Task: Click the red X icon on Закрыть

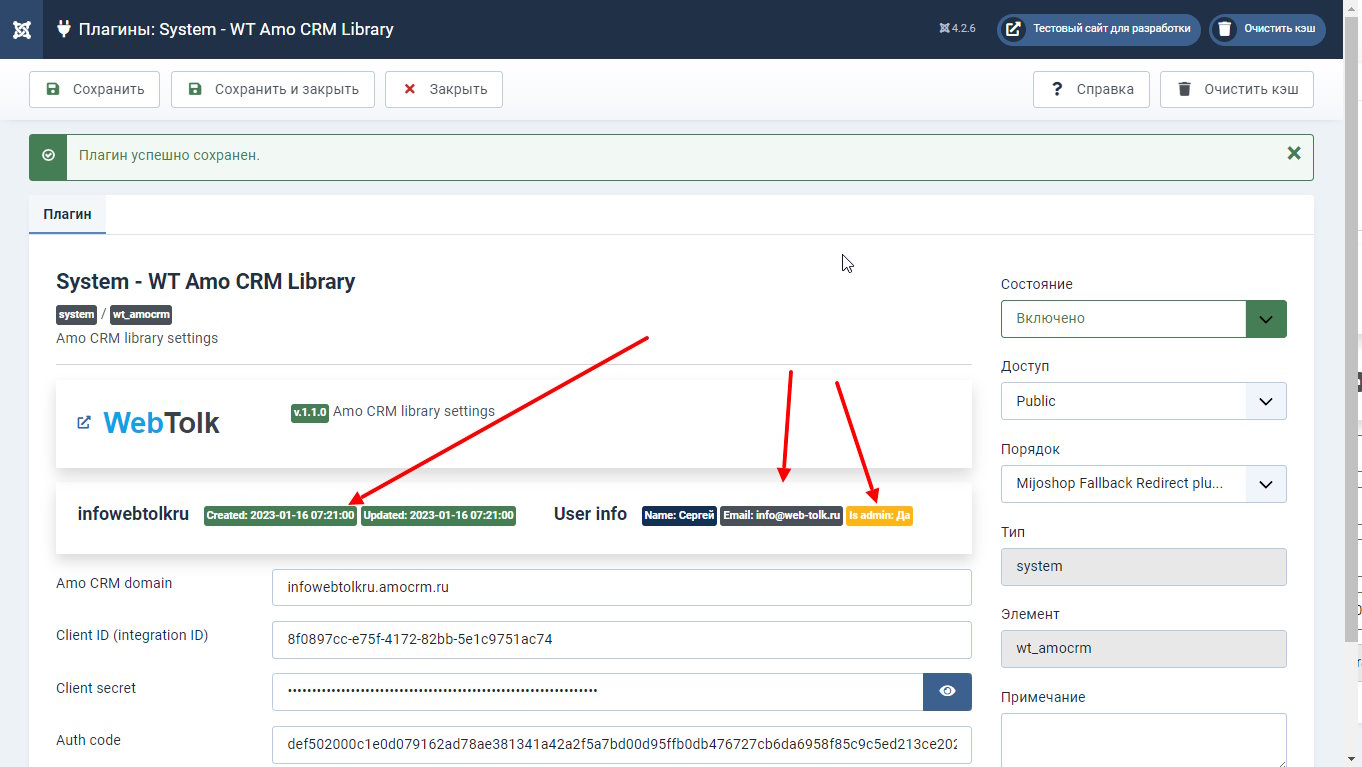Action: coord(409,89)
